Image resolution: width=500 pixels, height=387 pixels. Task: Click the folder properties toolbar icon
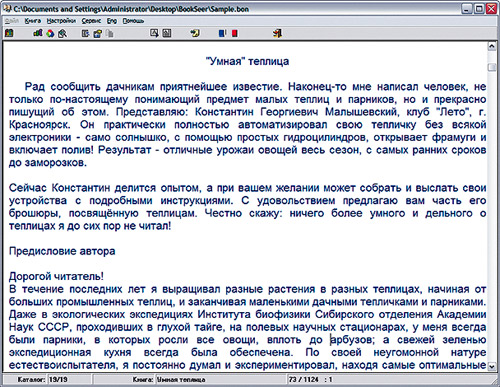pos(98,33)
